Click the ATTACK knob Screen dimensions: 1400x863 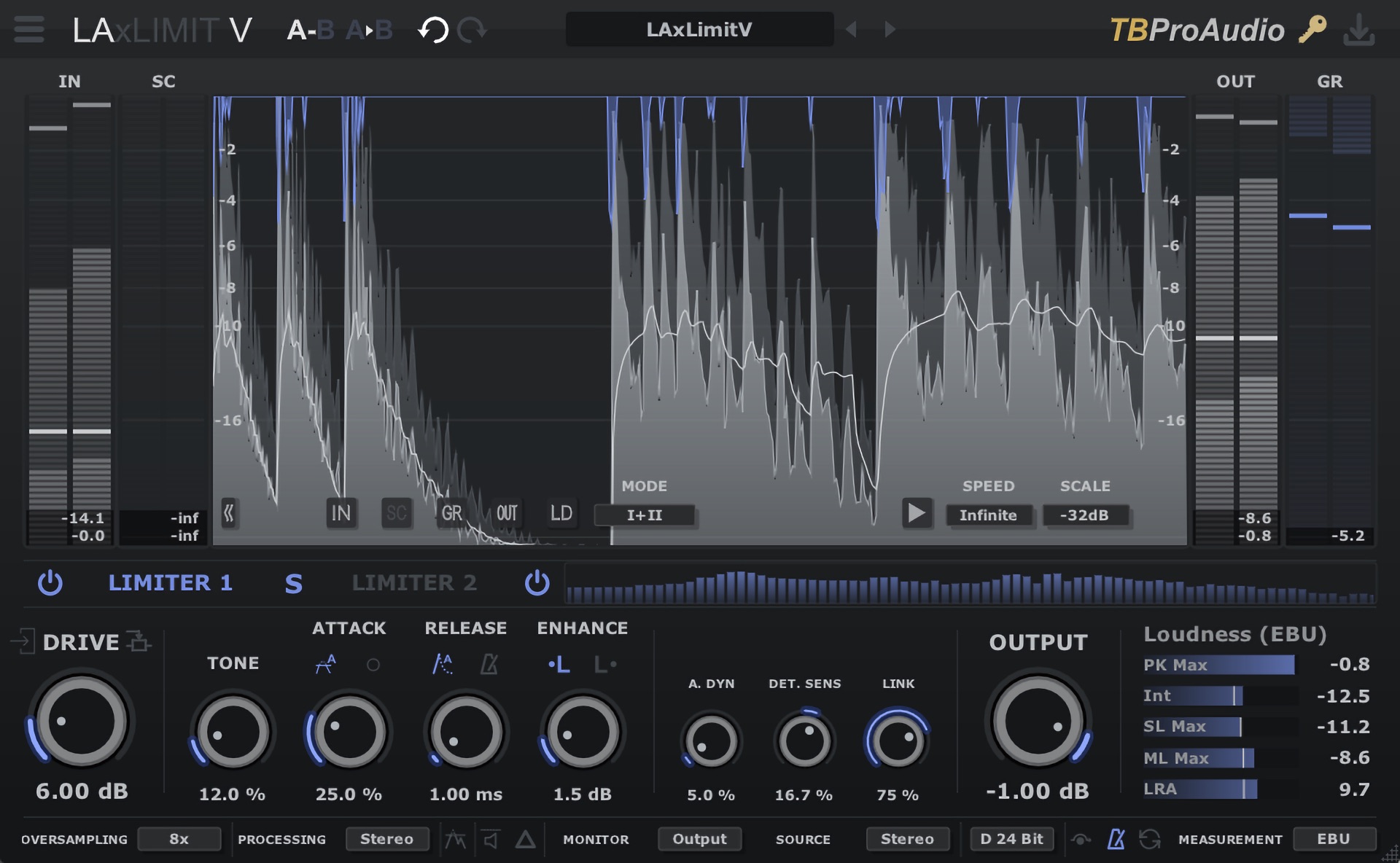click(x=349, y=733)
